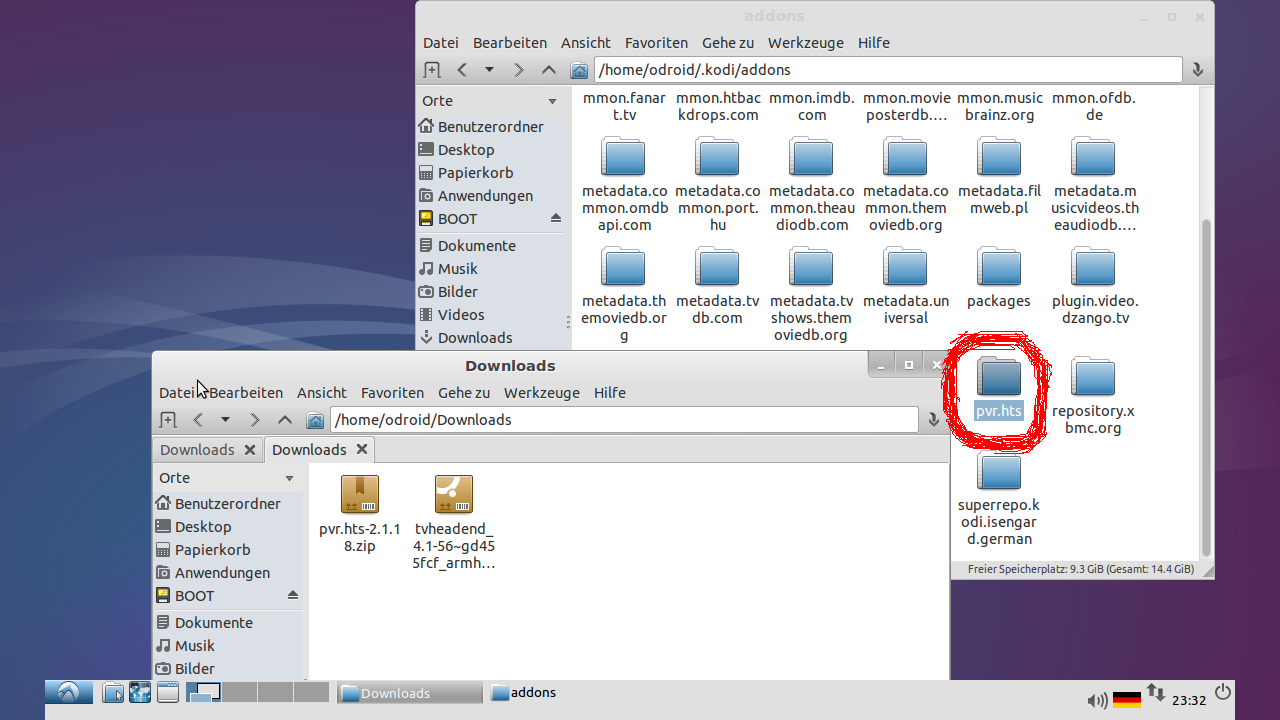This screenshot has width=1280, height=720.
Task: Go back in addons window toolbar
Action: [462, 70]
